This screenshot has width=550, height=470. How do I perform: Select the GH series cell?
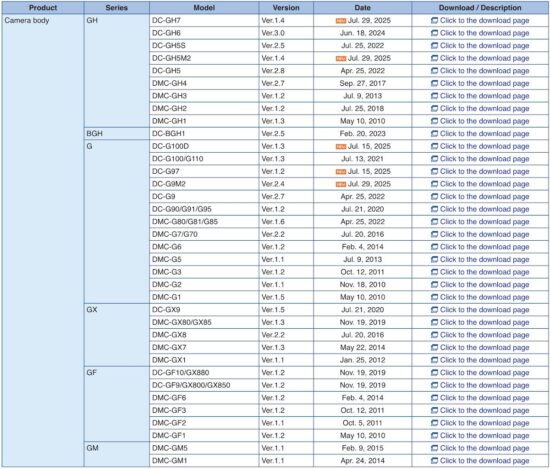(x=116, y=71)
